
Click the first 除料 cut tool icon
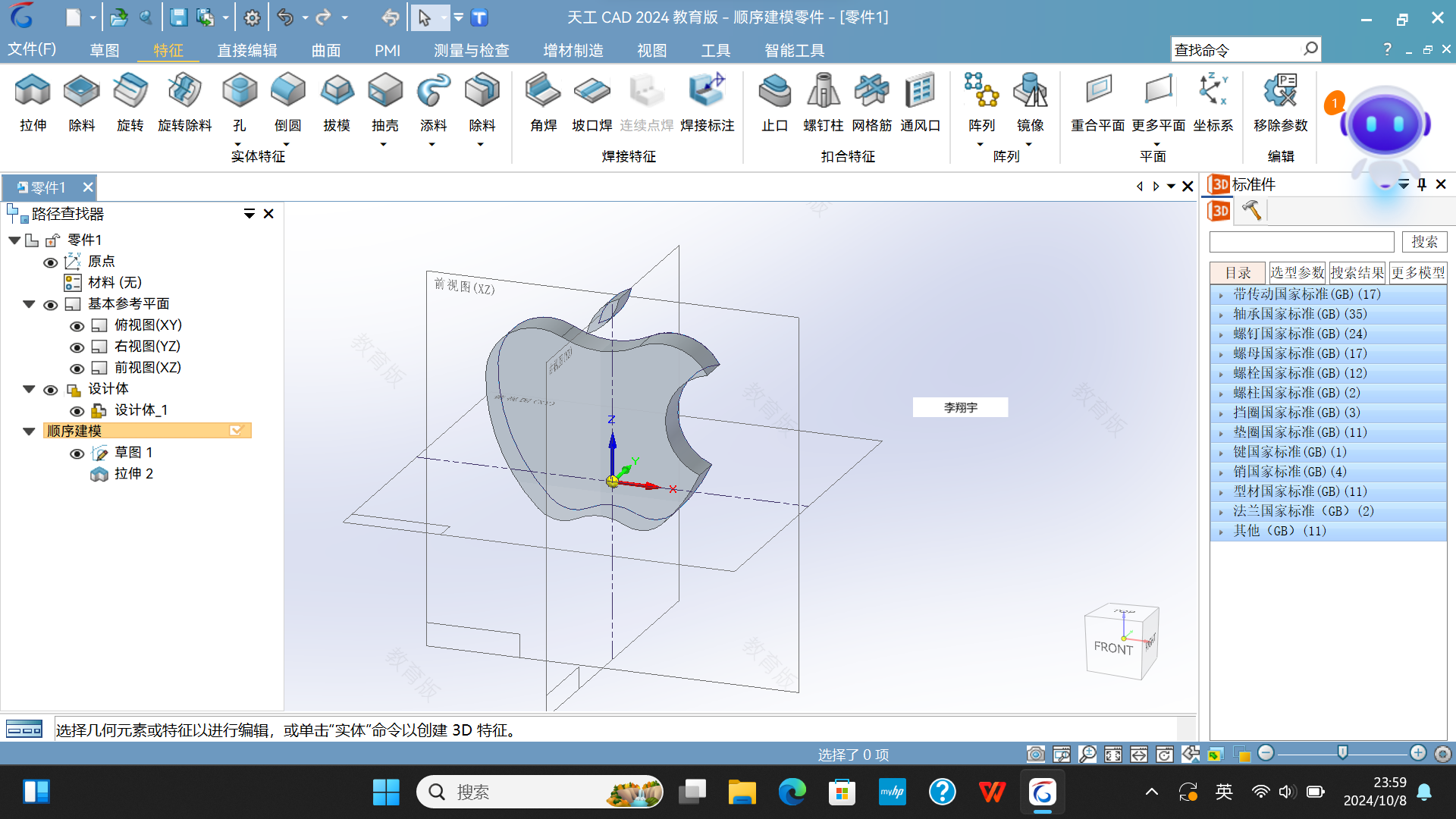81,102
